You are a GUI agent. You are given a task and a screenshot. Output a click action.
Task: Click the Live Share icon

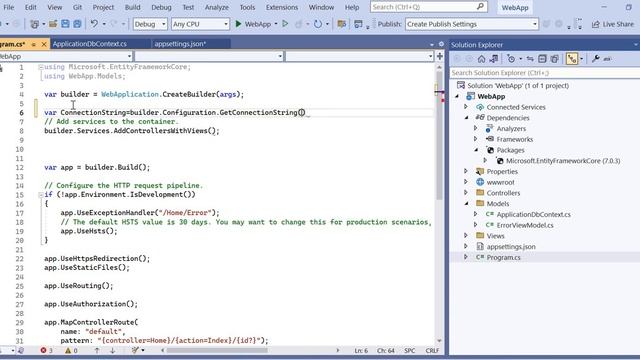point(596,24)
